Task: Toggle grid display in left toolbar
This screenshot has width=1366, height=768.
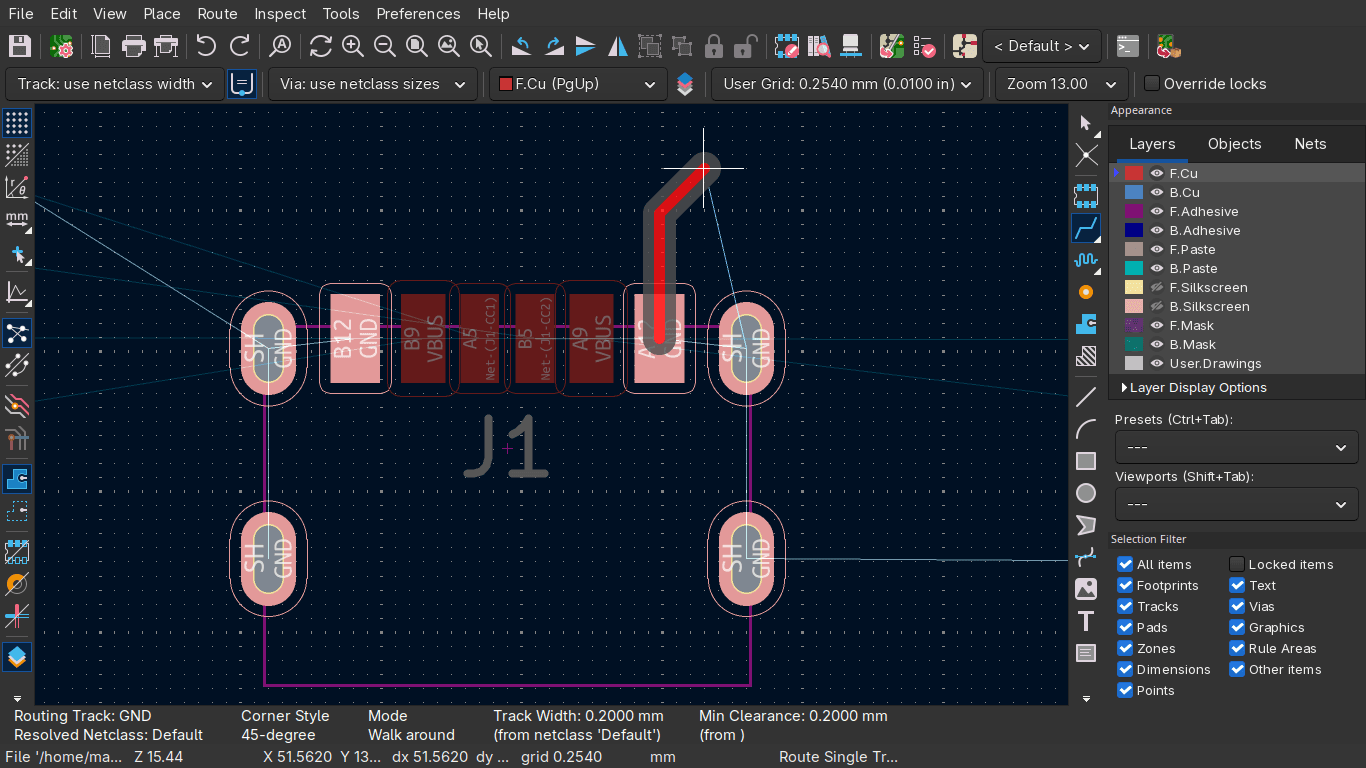Action: click(17, 123)
